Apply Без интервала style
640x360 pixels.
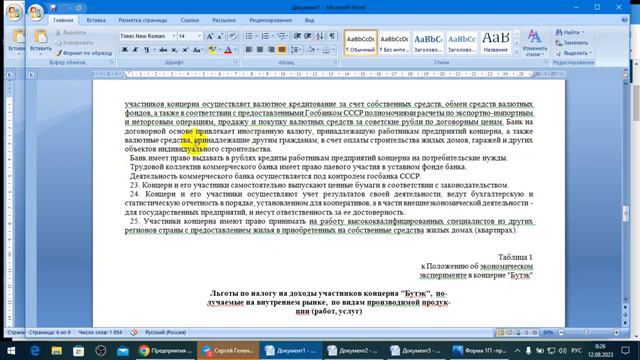tap(394, 42)
